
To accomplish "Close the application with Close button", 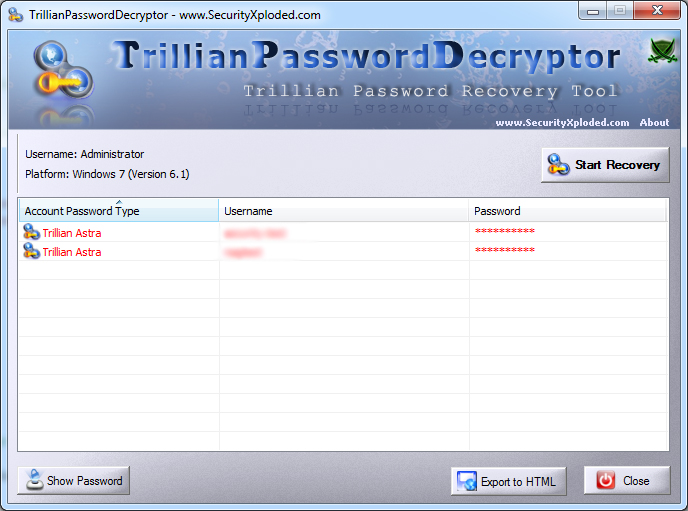I will point(627,480).
